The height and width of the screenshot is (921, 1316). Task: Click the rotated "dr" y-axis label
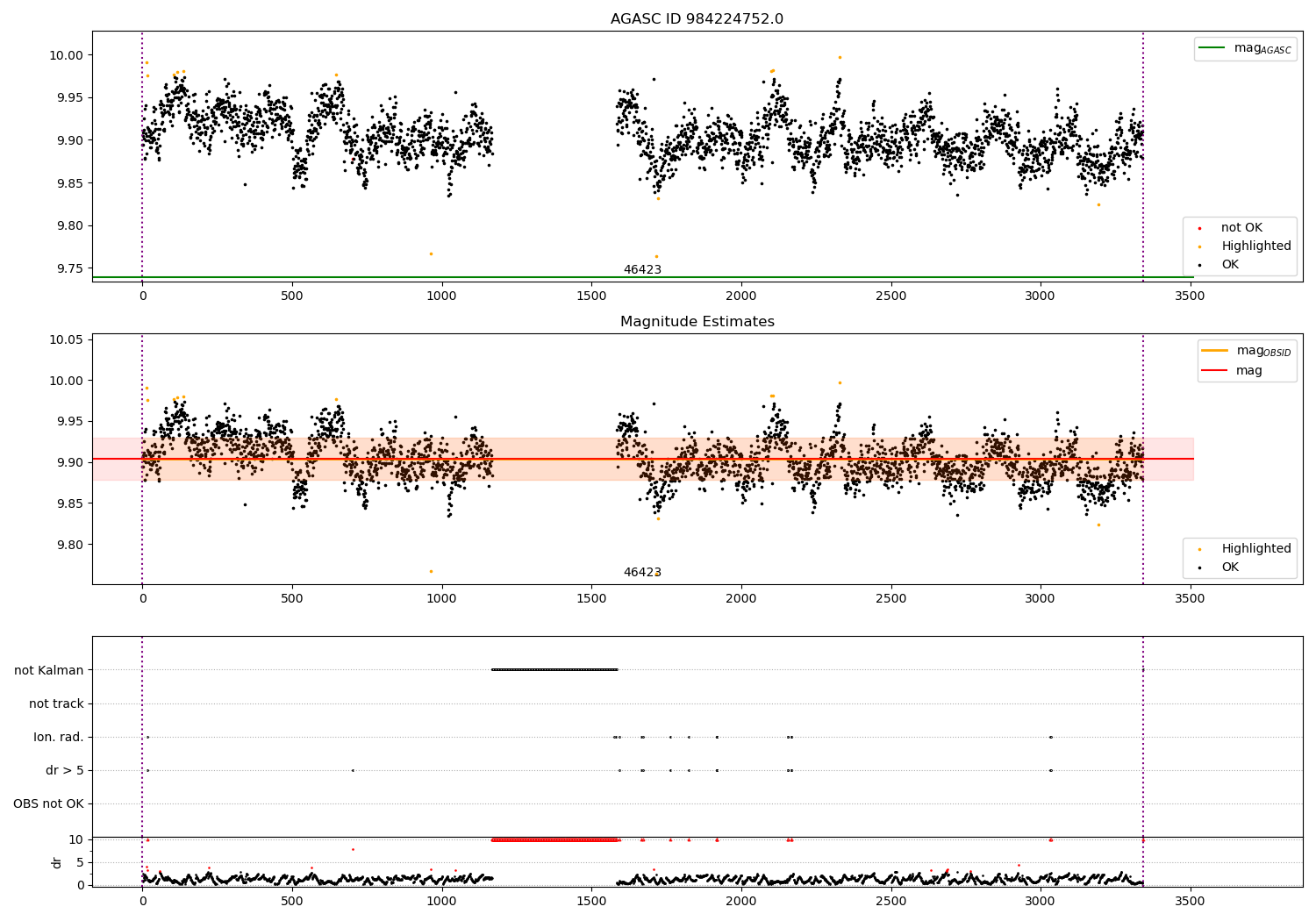tap(57, 862)
